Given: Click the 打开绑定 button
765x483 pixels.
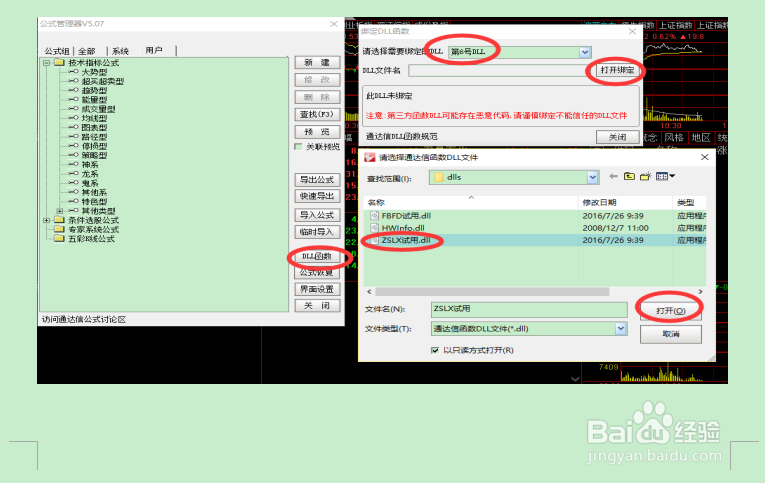Looking at the screenshot, I should [617, 70].
